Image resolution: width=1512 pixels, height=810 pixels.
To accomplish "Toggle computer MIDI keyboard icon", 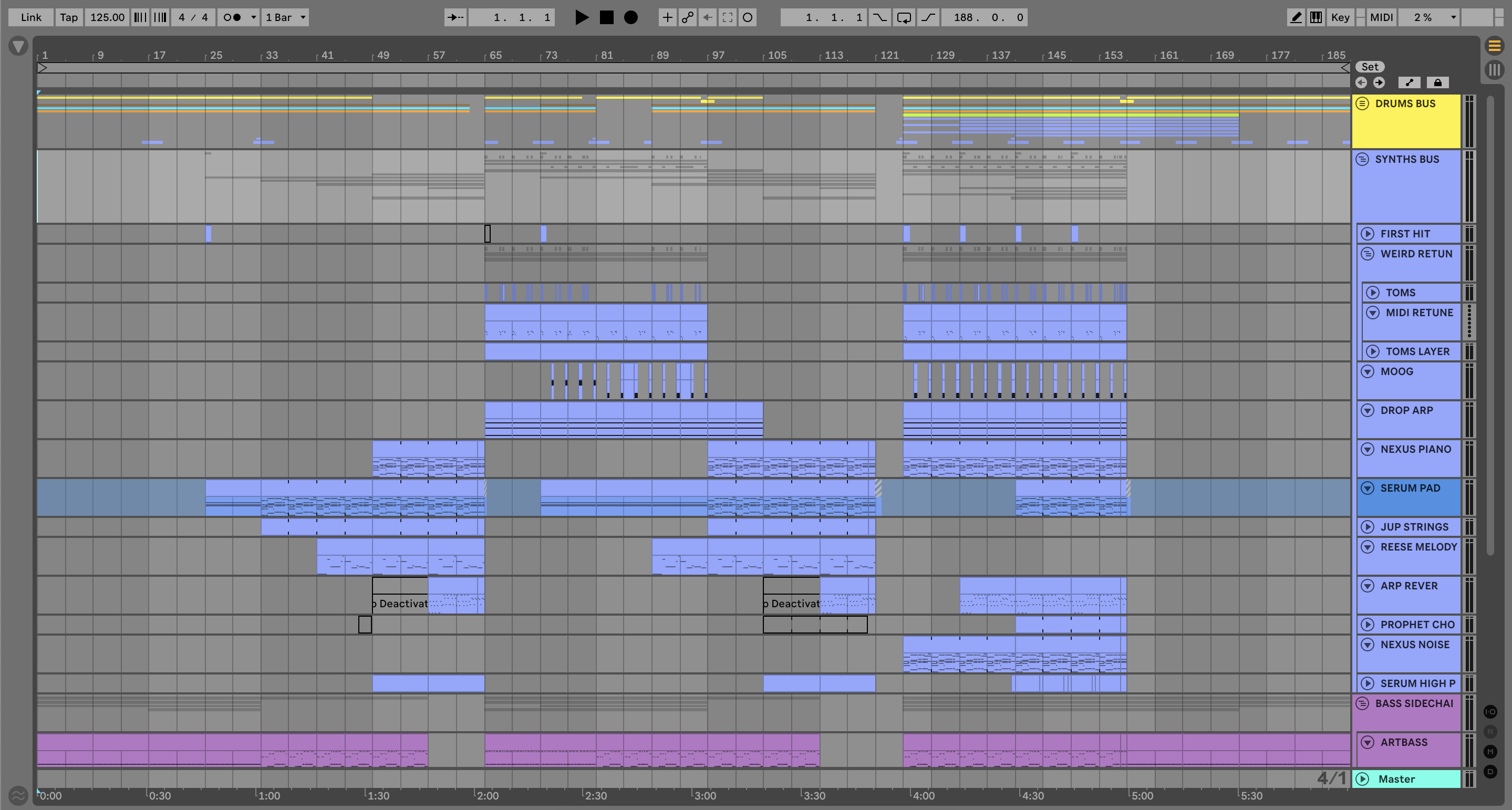I will tap(1316, 17).
